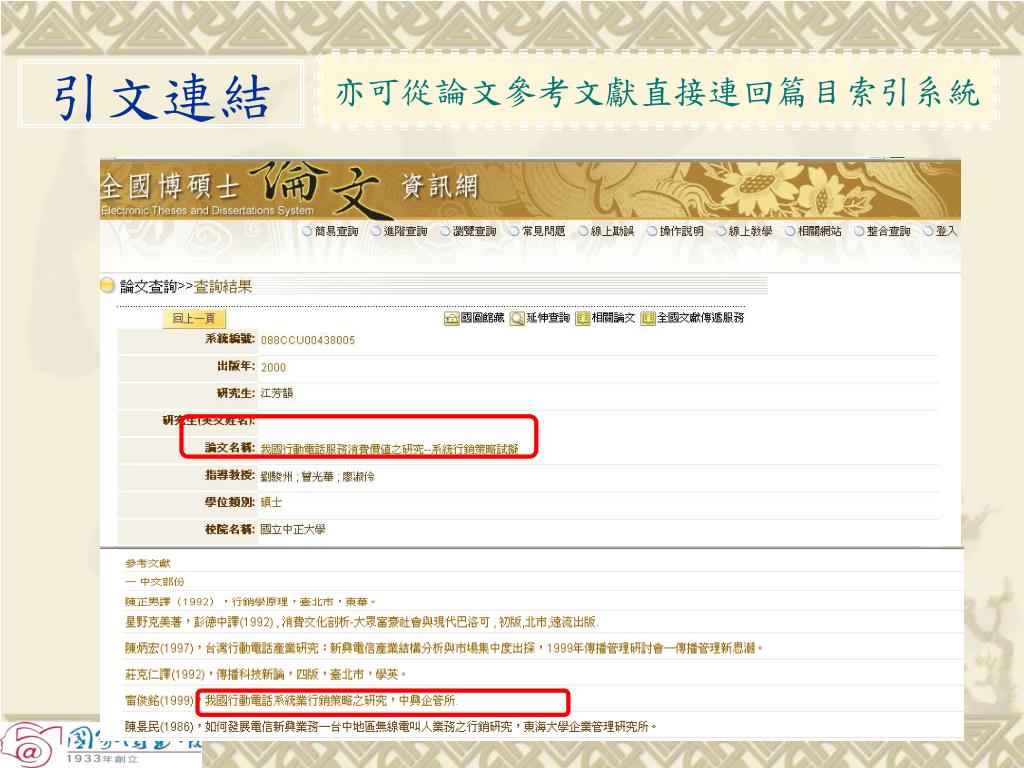This screenshot has height=768, width=1024.
Task: Open the 線上勘誤 menu item
Action: pos(613,231)
